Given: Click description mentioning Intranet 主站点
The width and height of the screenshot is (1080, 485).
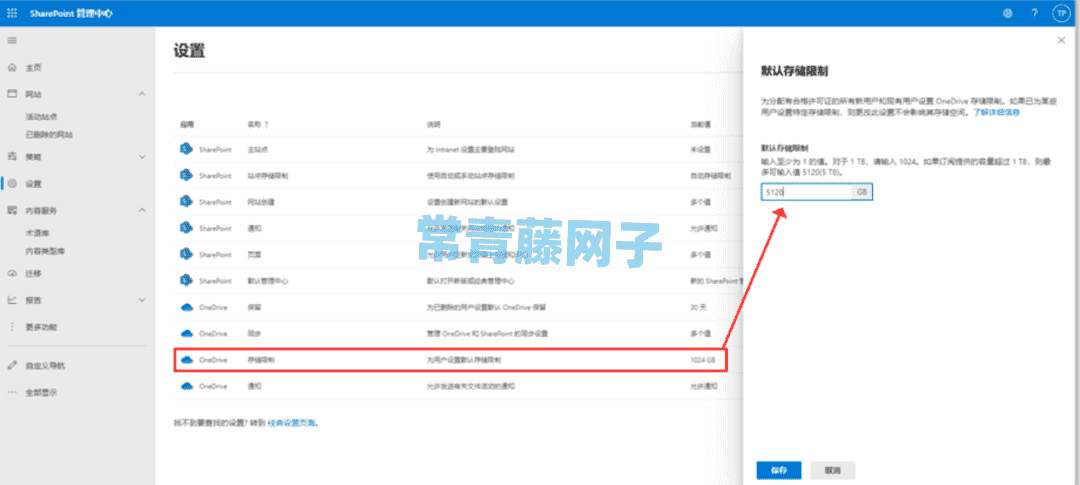Looking at the screenshot, I should (472, 149).
